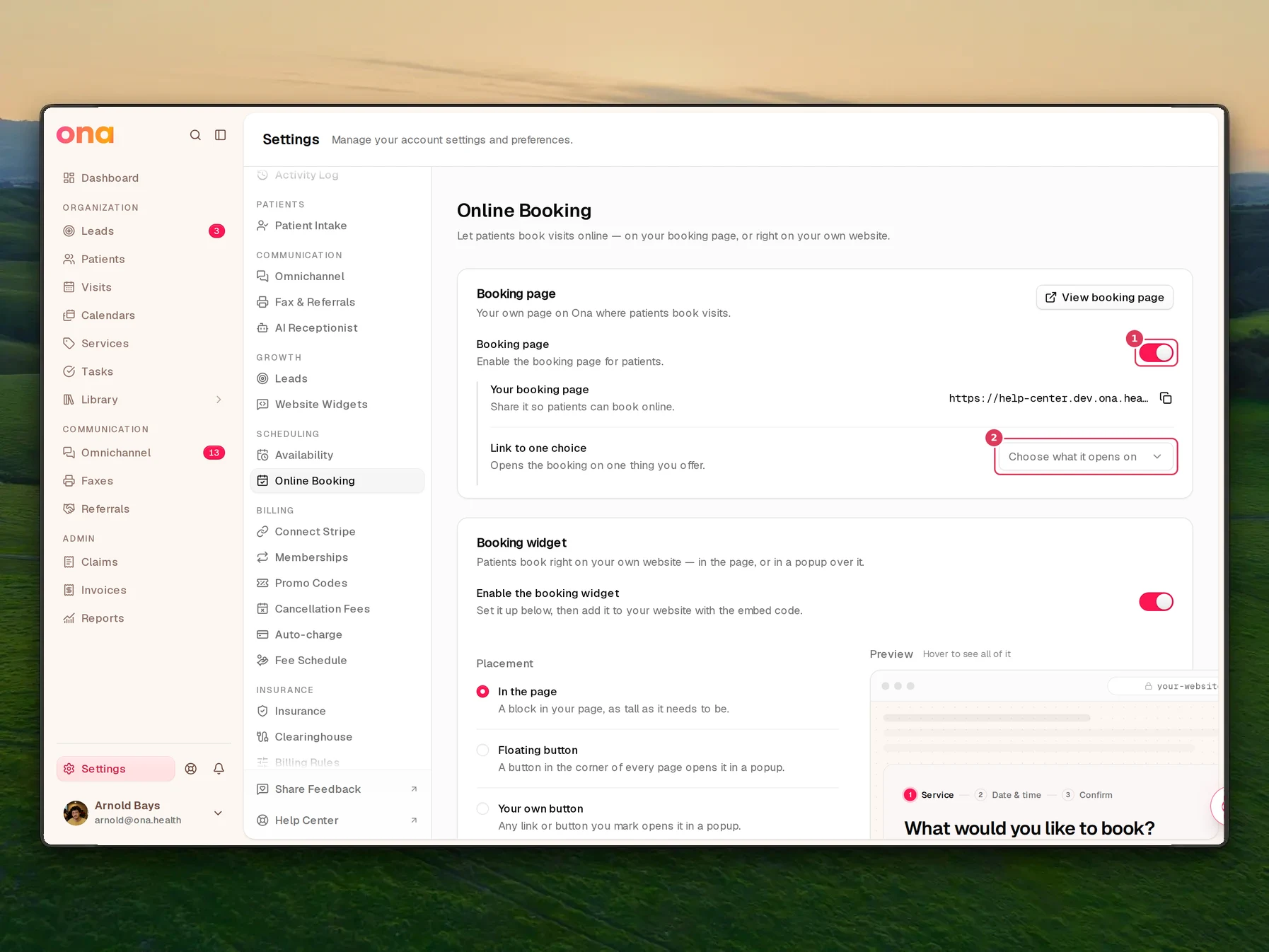Screen dimensions: 1269x952
Task: Open Leads with 3 badge in sidebar
Action: click(x=144, y=231)
